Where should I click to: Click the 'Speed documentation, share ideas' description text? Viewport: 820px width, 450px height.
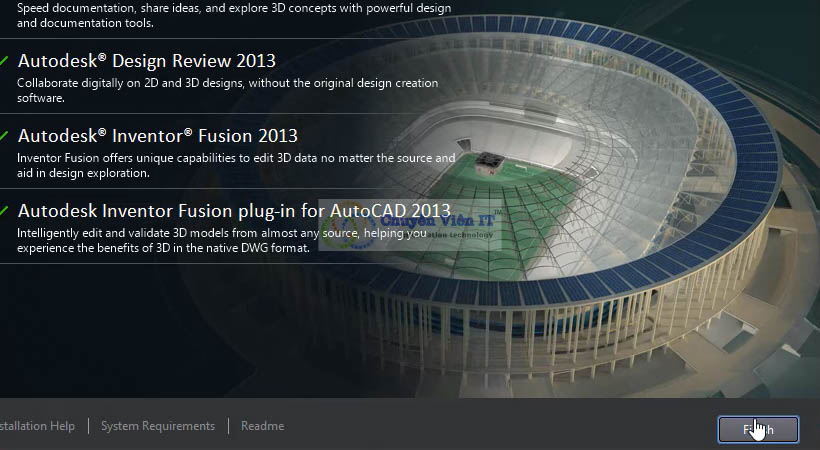pyautogui.click(x=234, y=15)
